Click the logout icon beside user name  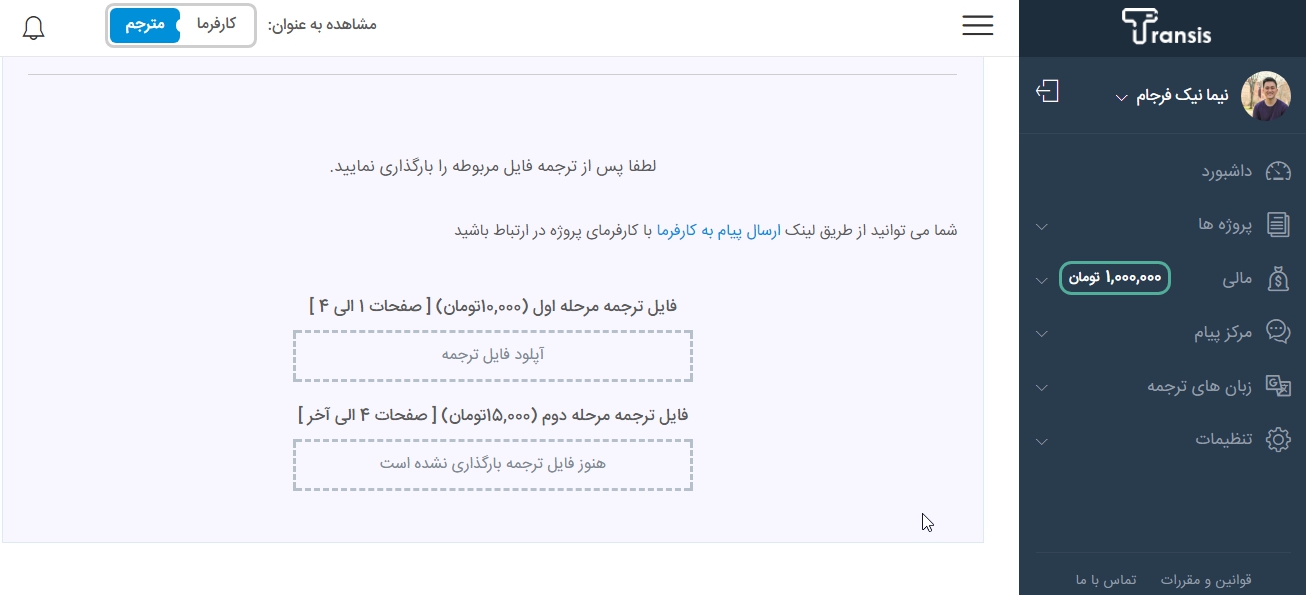tap(1047, 92)
